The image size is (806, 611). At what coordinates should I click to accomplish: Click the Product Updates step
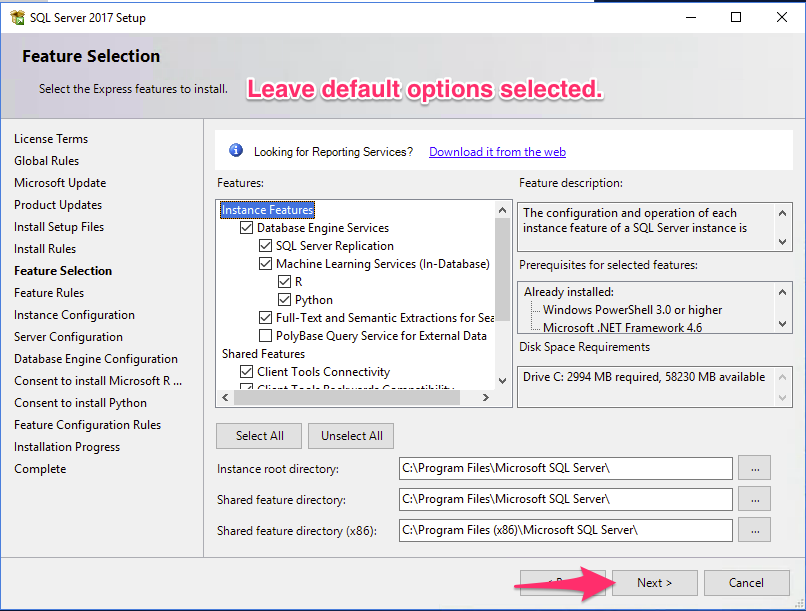point(58,205)
